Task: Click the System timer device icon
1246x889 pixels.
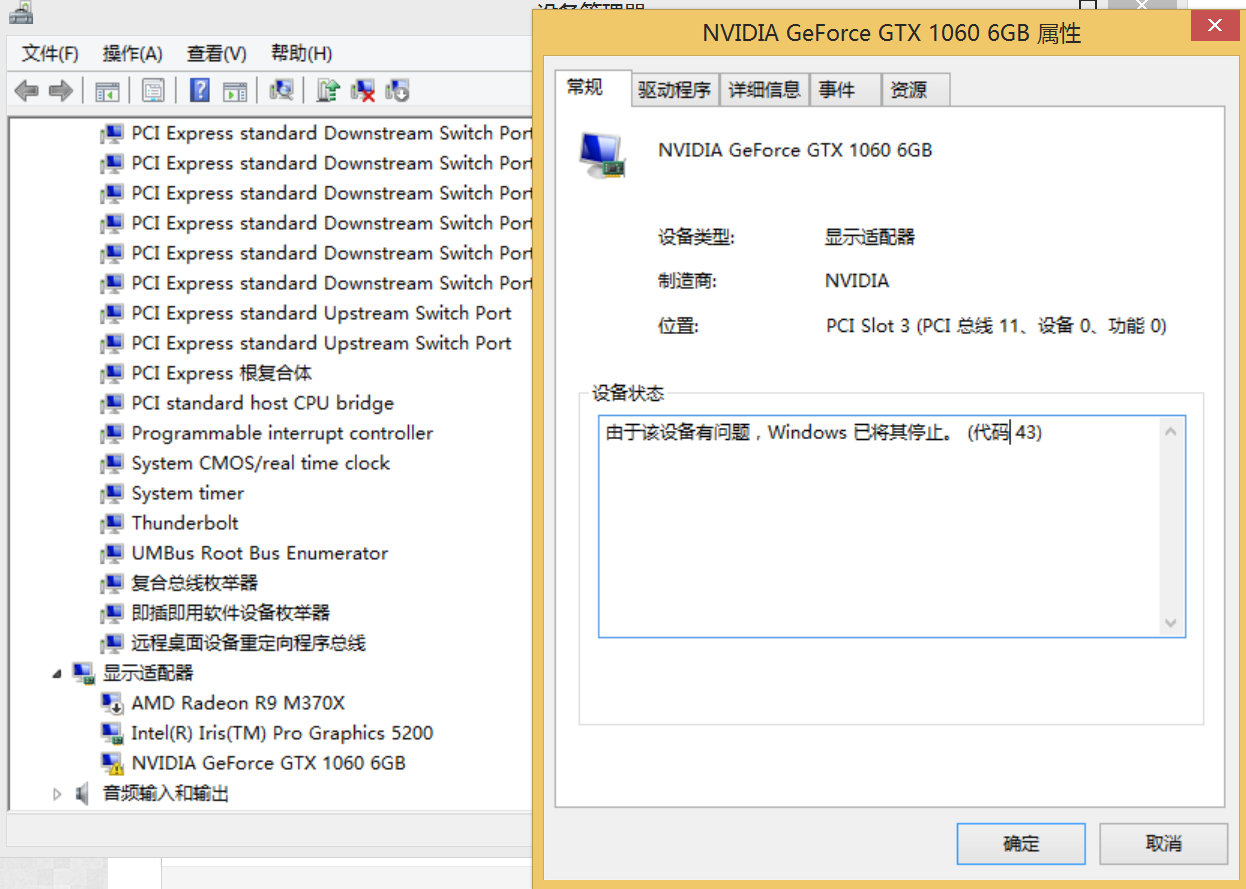Action: 113,493
